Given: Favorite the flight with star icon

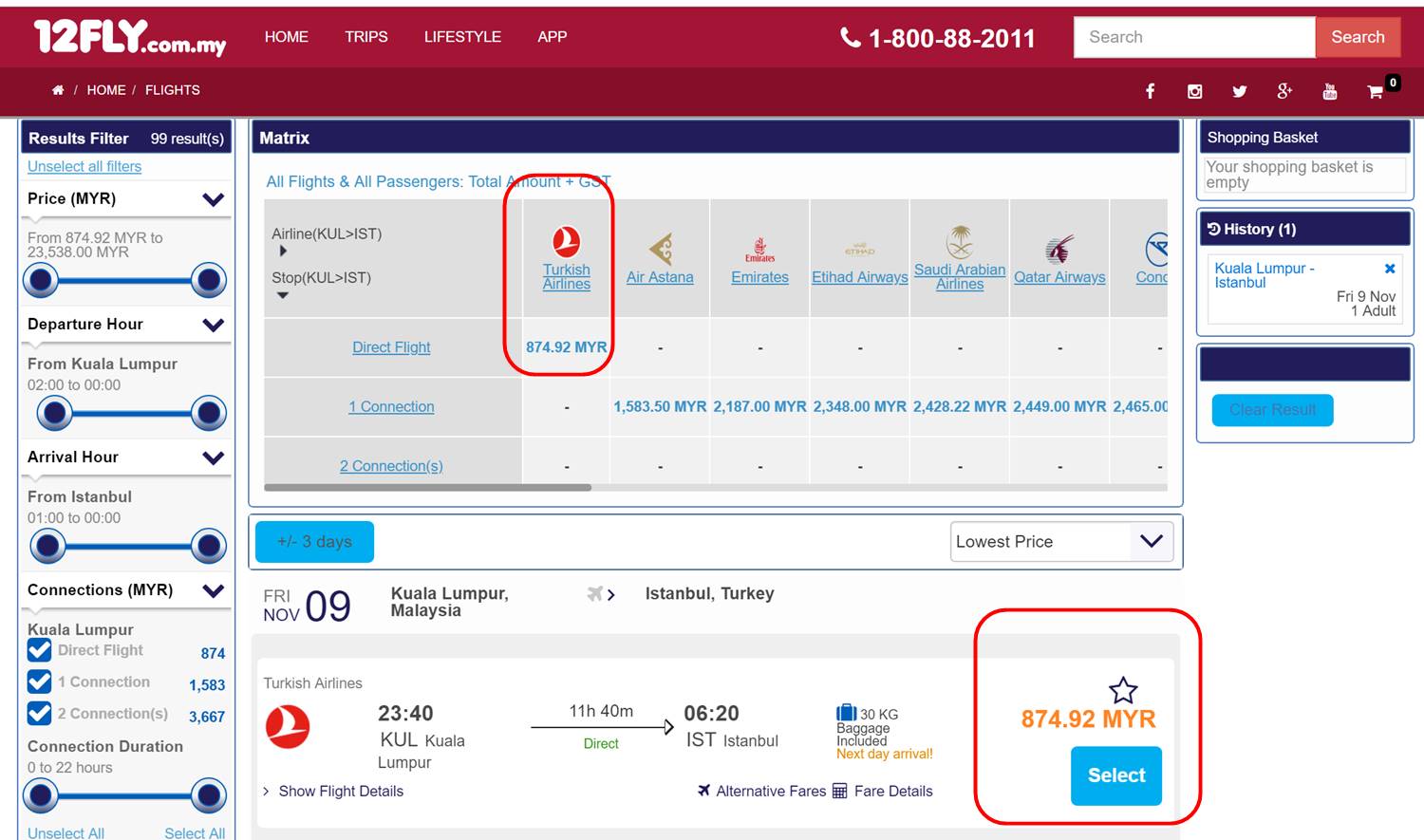Looking at the screenshot, I should pyautogui.click(x=1123, y=690).
